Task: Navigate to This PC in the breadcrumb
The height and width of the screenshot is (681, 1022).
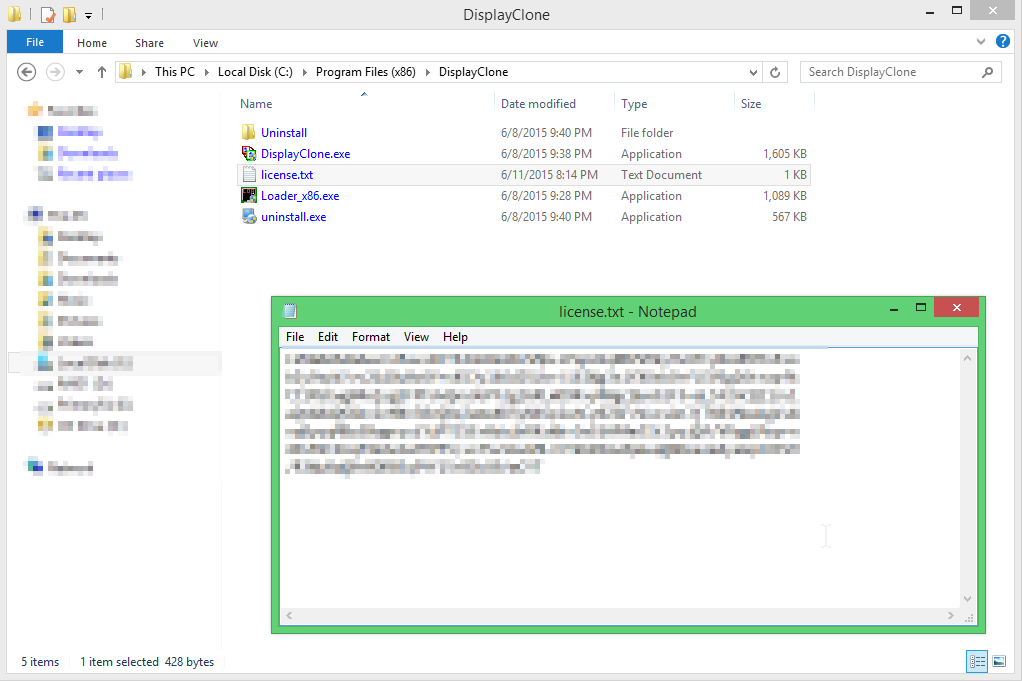Action: pyautogui.click(x=175, y=72)
